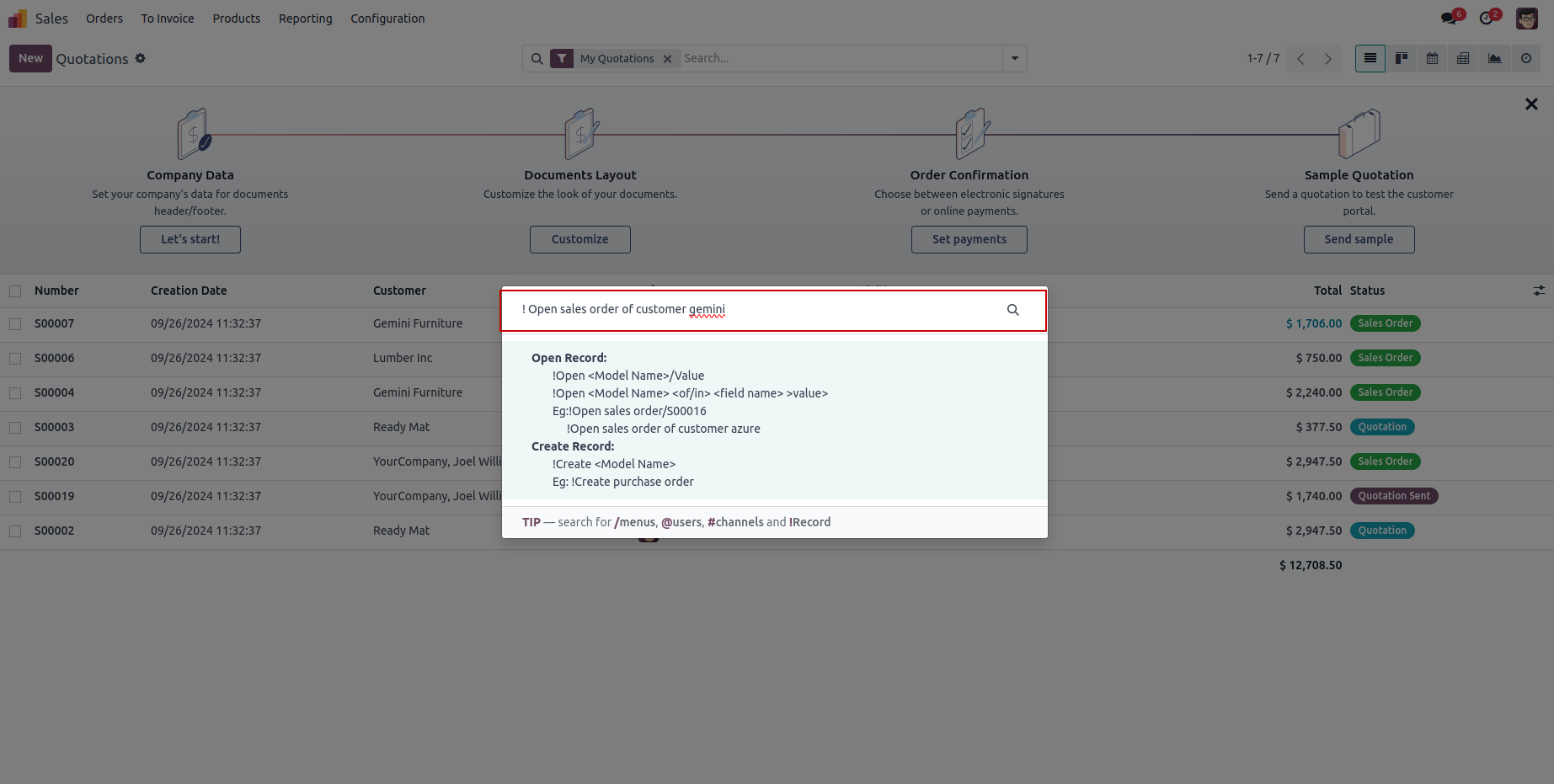This screenshot has height=784, width=1554.
Task: Click the Quotations settings gear icon
Action: click(141, 58)
